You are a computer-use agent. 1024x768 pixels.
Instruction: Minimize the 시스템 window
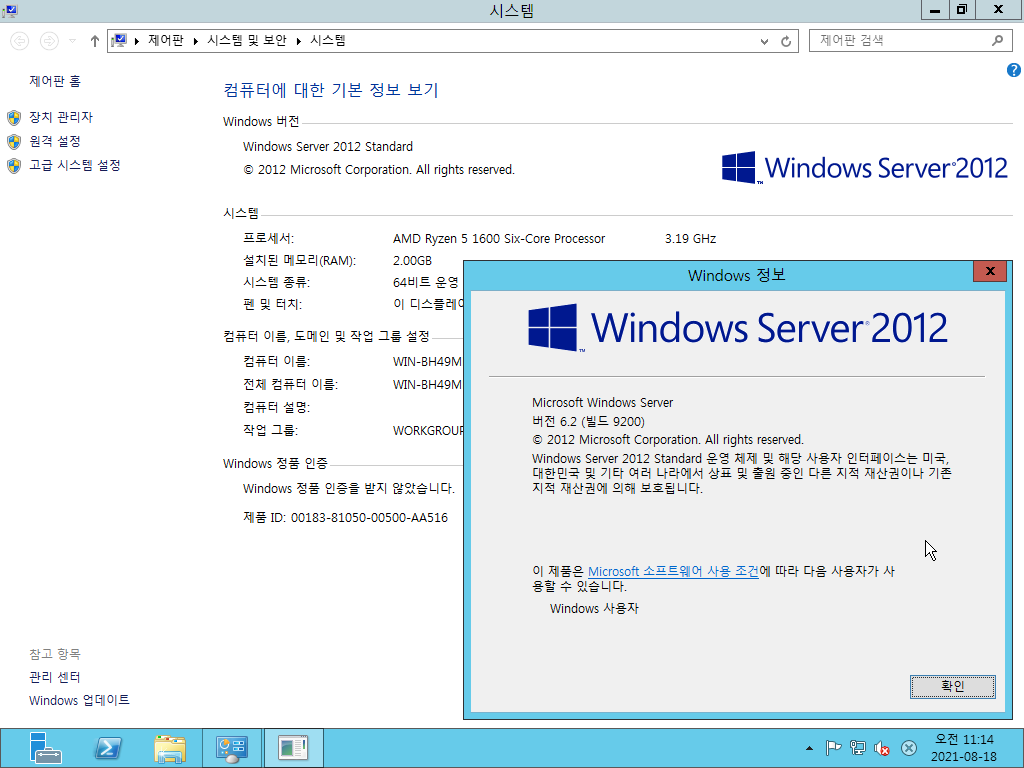point(935,10)
